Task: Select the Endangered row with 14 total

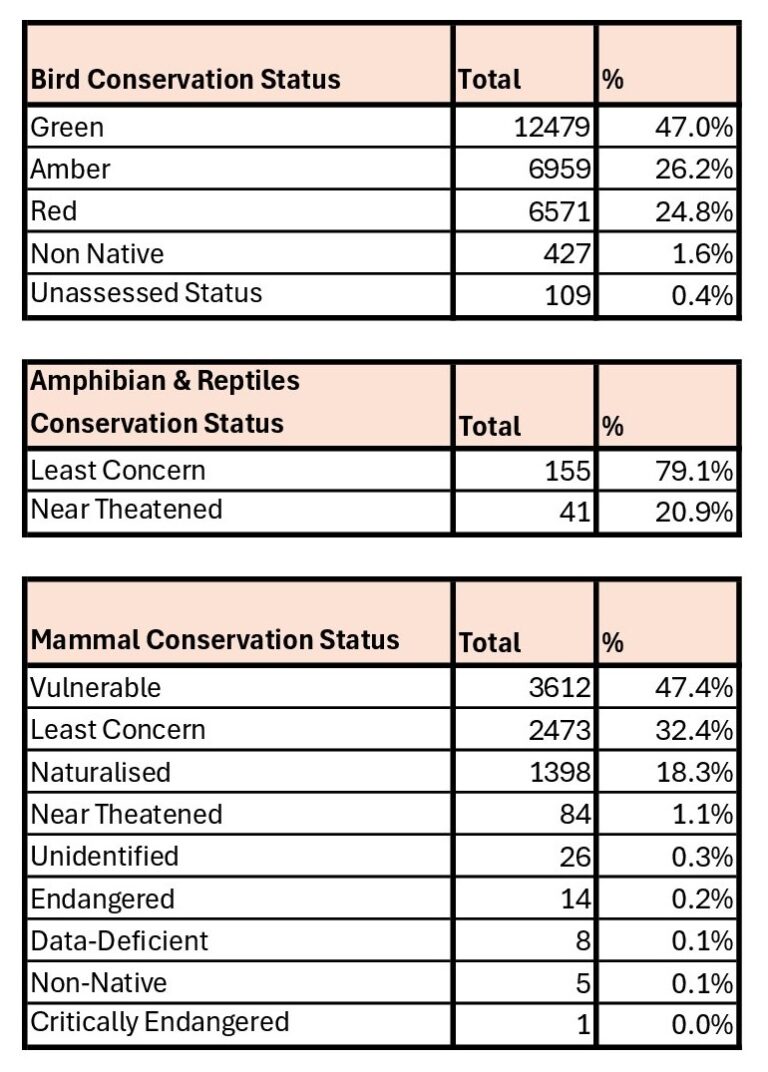Action: coord(102,899)
